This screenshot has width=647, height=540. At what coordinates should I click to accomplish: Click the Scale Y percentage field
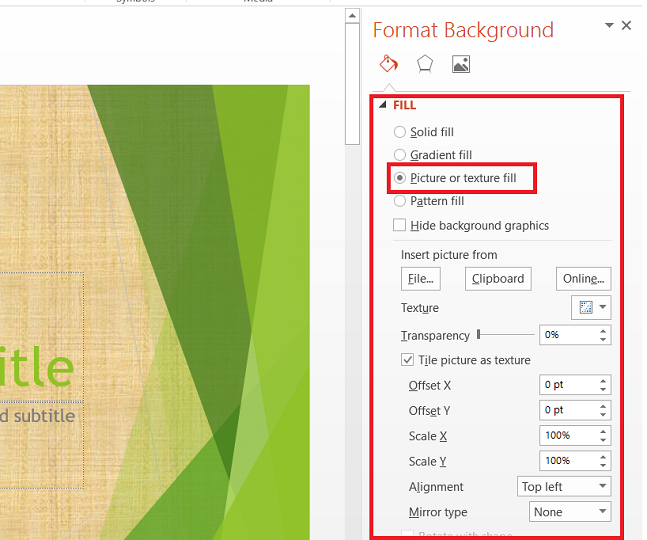(567, 461)
